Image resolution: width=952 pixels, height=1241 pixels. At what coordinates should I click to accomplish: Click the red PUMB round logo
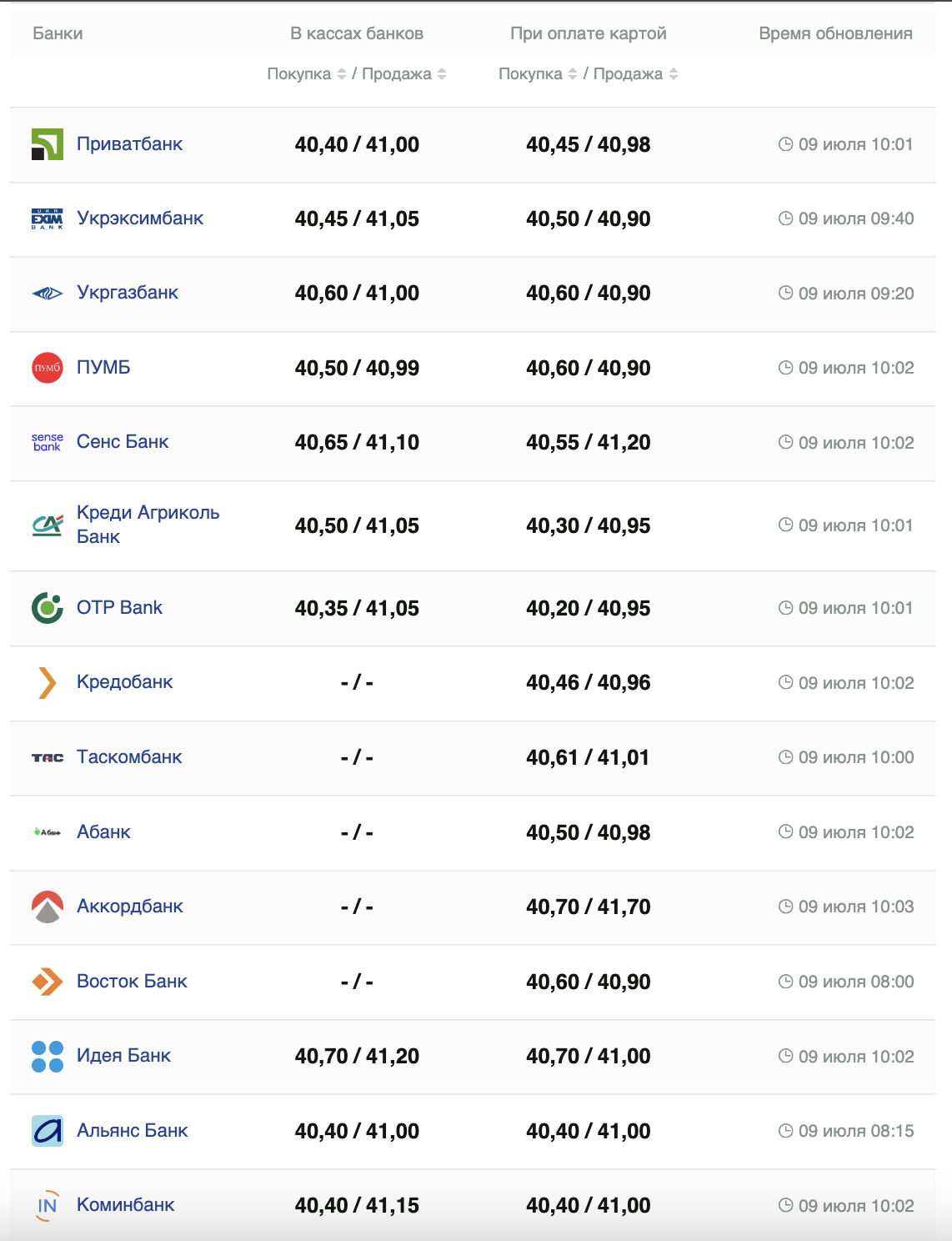click(x=48, y=368)
